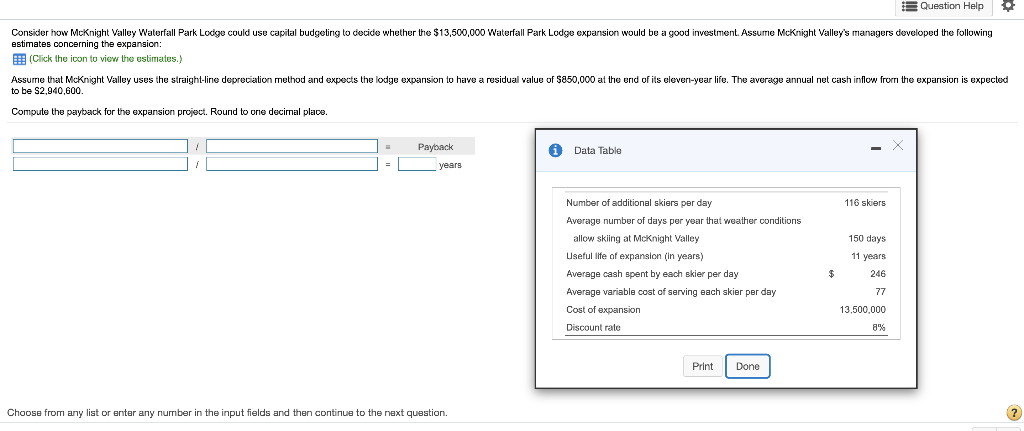Click the '246' cash spent value
The image size is (1024, 431).
[878, 274]
